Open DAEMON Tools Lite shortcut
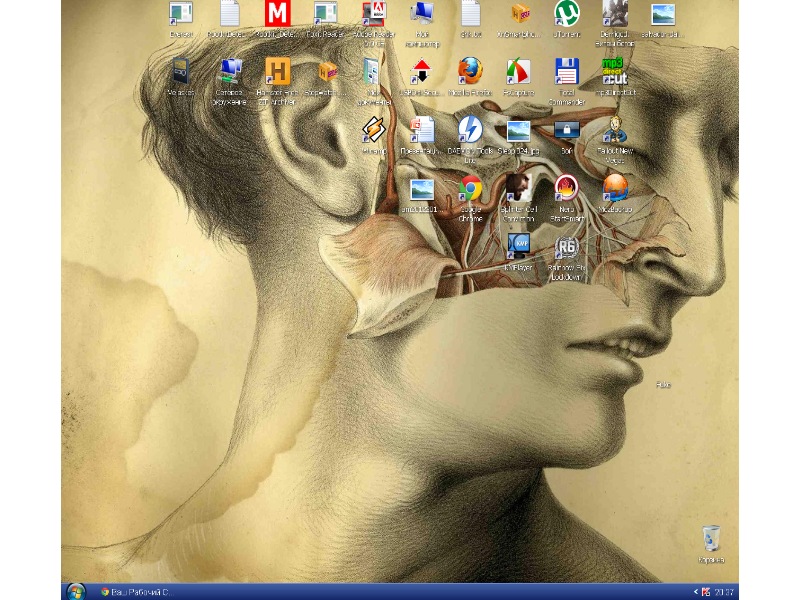800x600 pixels. point(470,130)
